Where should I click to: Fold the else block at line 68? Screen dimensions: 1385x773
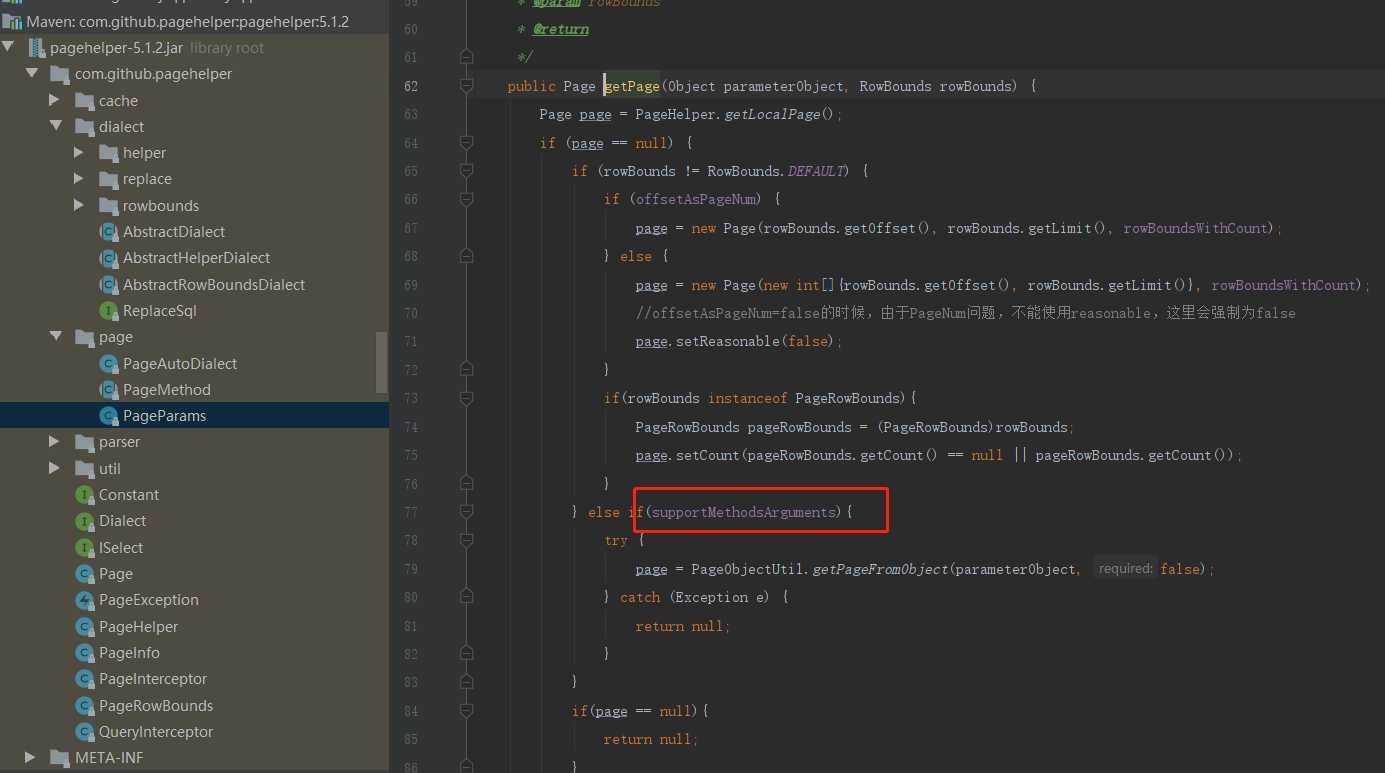pyautogui.click(x=466, y=257)
